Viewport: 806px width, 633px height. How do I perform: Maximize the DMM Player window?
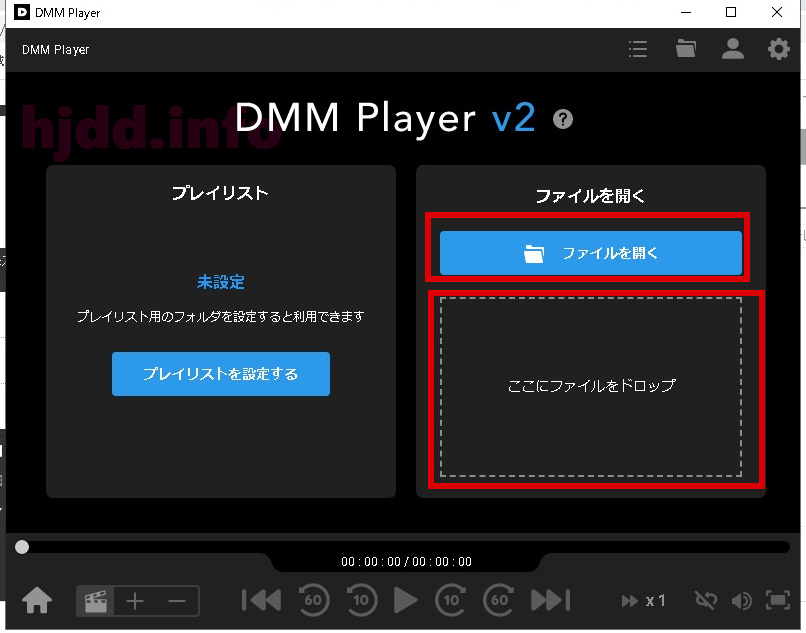coord(731,12)
